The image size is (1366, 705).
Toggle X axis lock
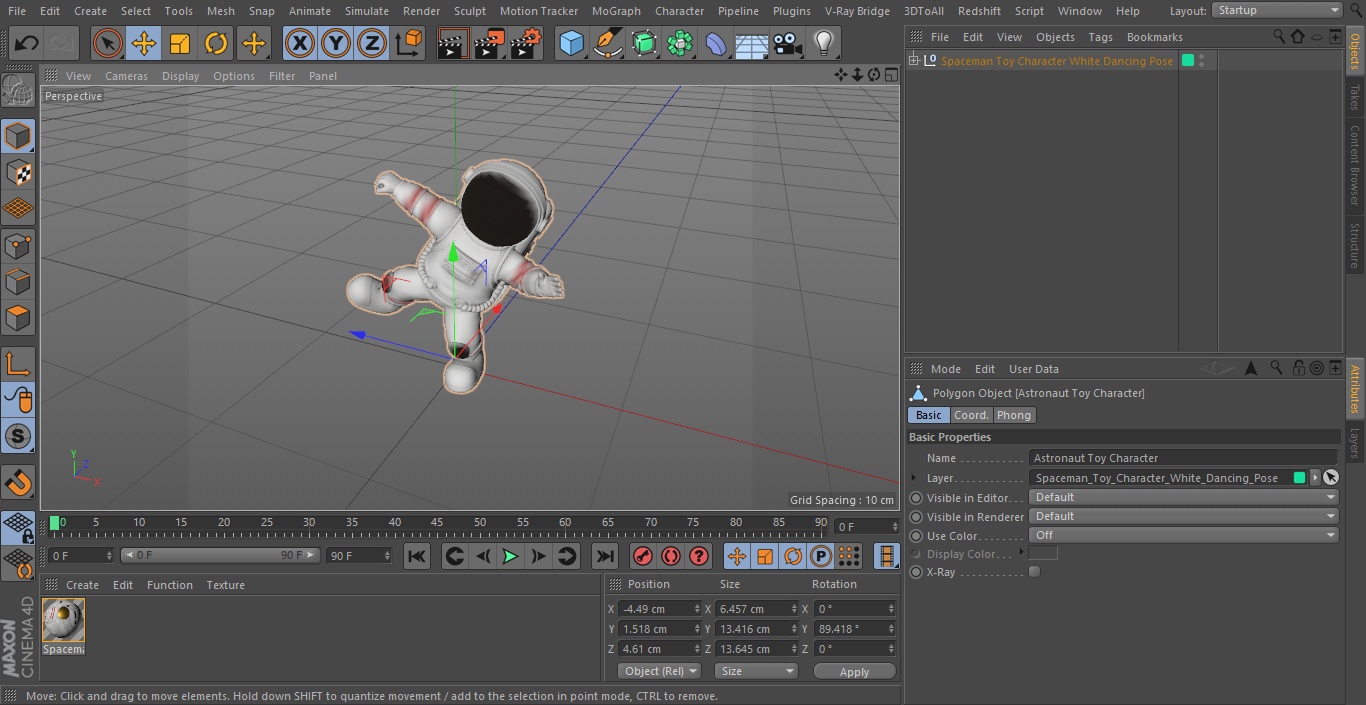point(299,43)
